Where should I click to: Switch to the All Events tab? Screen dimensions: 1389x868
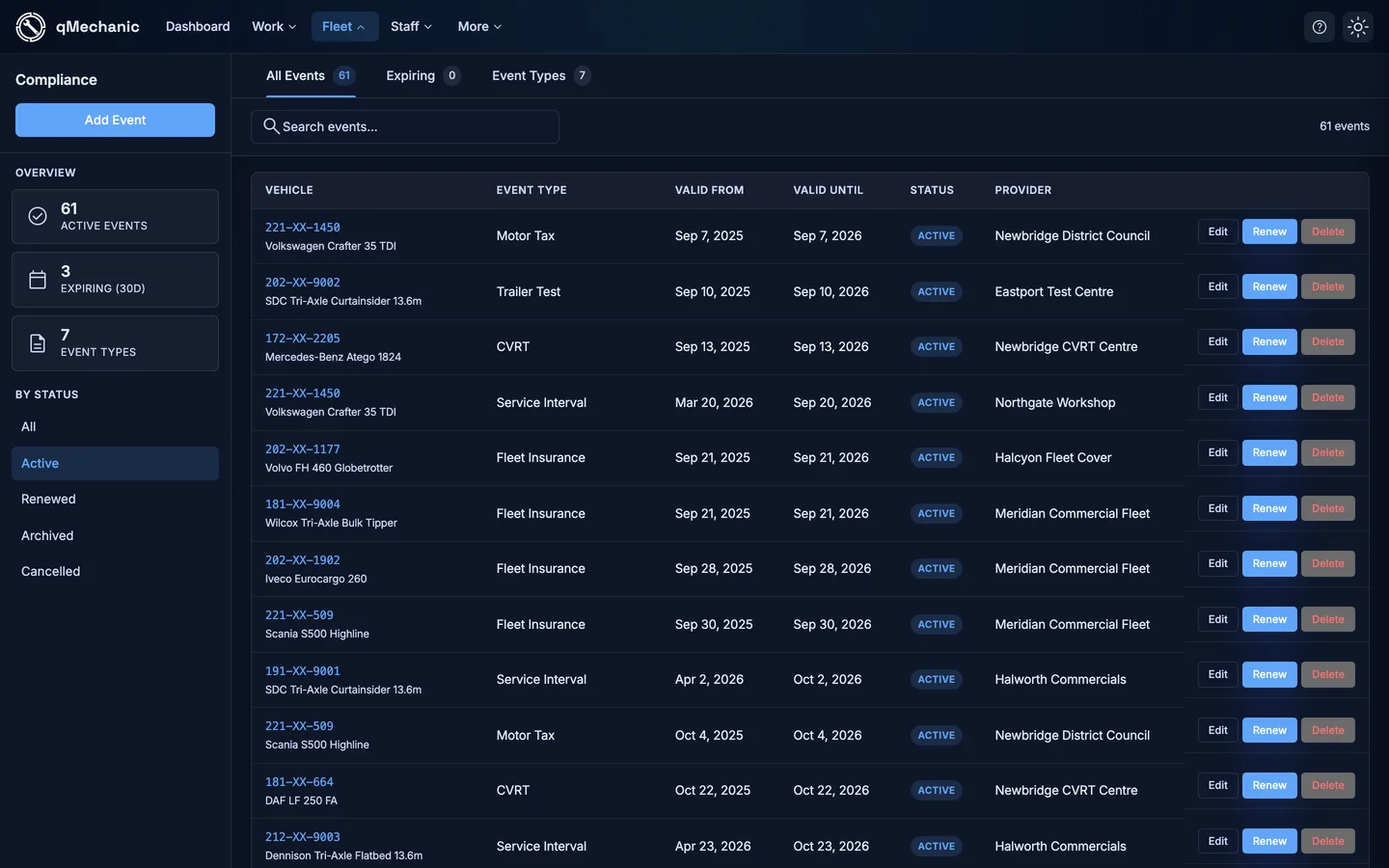pos(311,75)
